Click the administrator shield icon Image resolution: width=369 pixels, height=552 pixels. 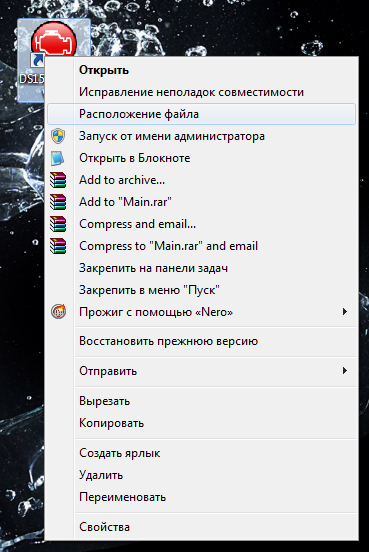[58, 136]
